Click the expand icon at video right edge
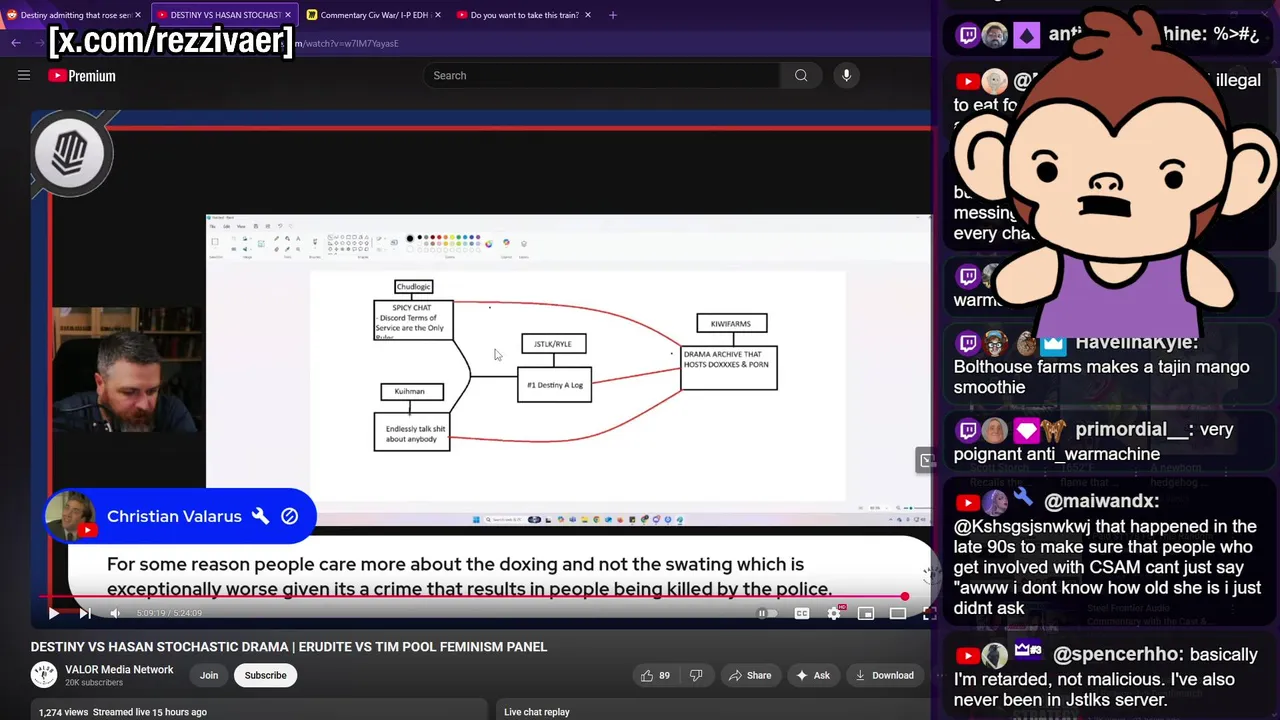Viewport: 1280px width, 720px height. [x=927, y=460]
